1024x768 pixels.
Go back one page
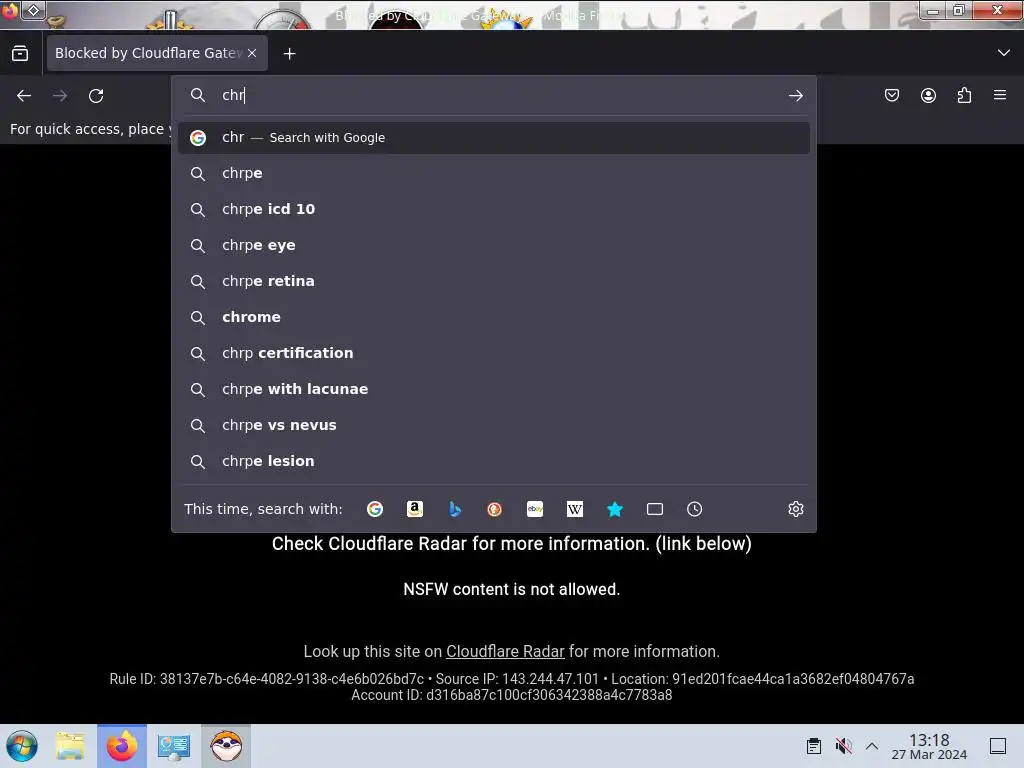pos(24,96)
